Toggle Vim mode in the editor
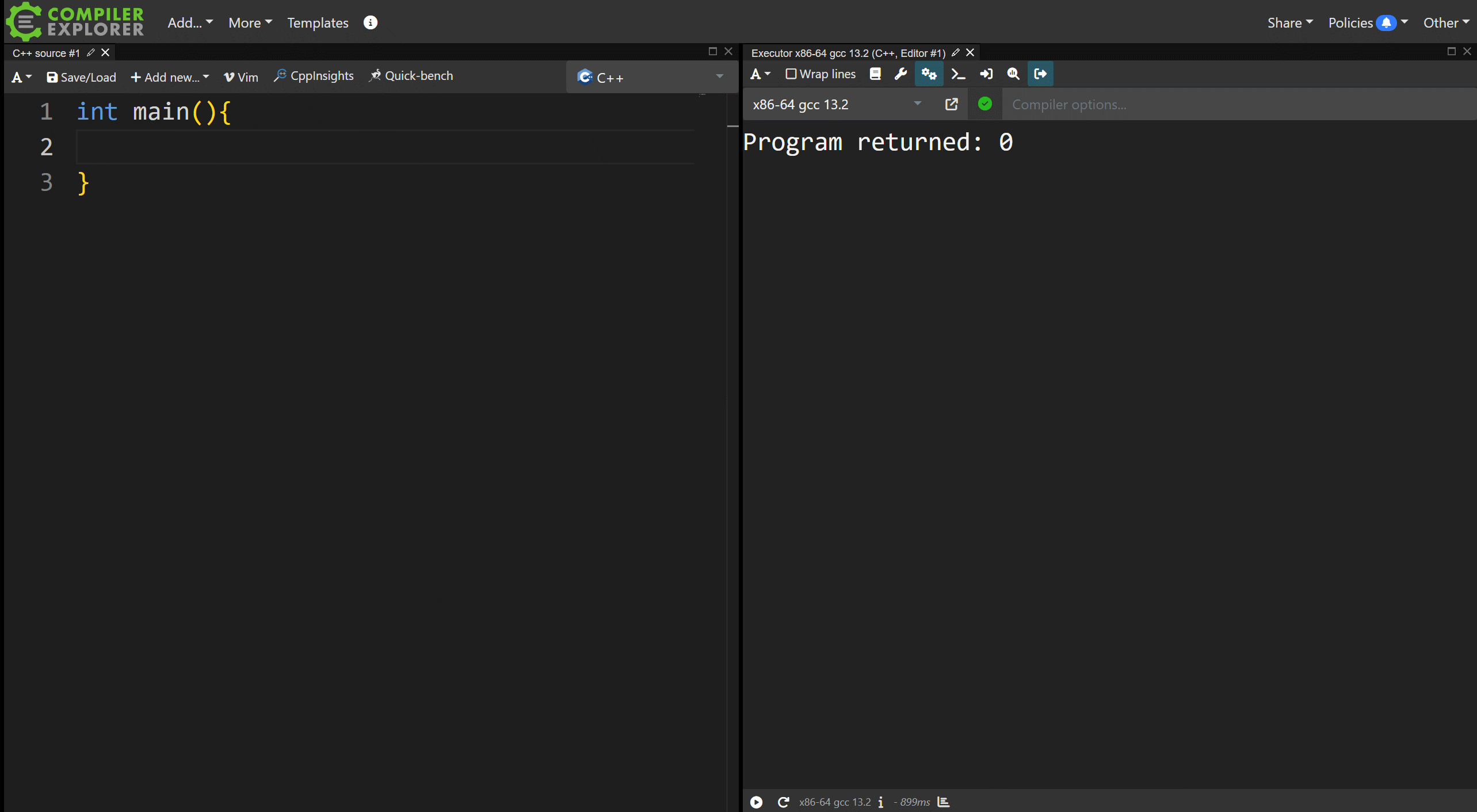 coord(241,77)
